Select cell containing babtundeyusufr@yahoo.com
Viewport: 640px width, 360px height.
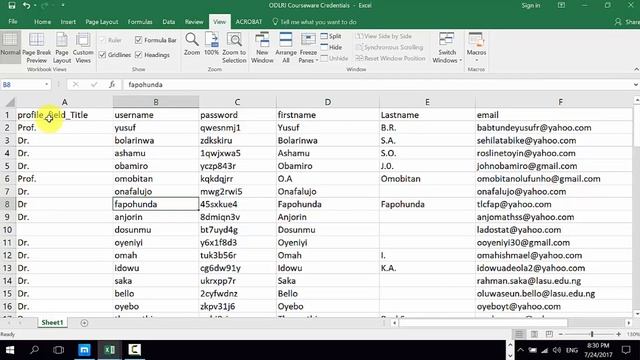click(554, 128)
